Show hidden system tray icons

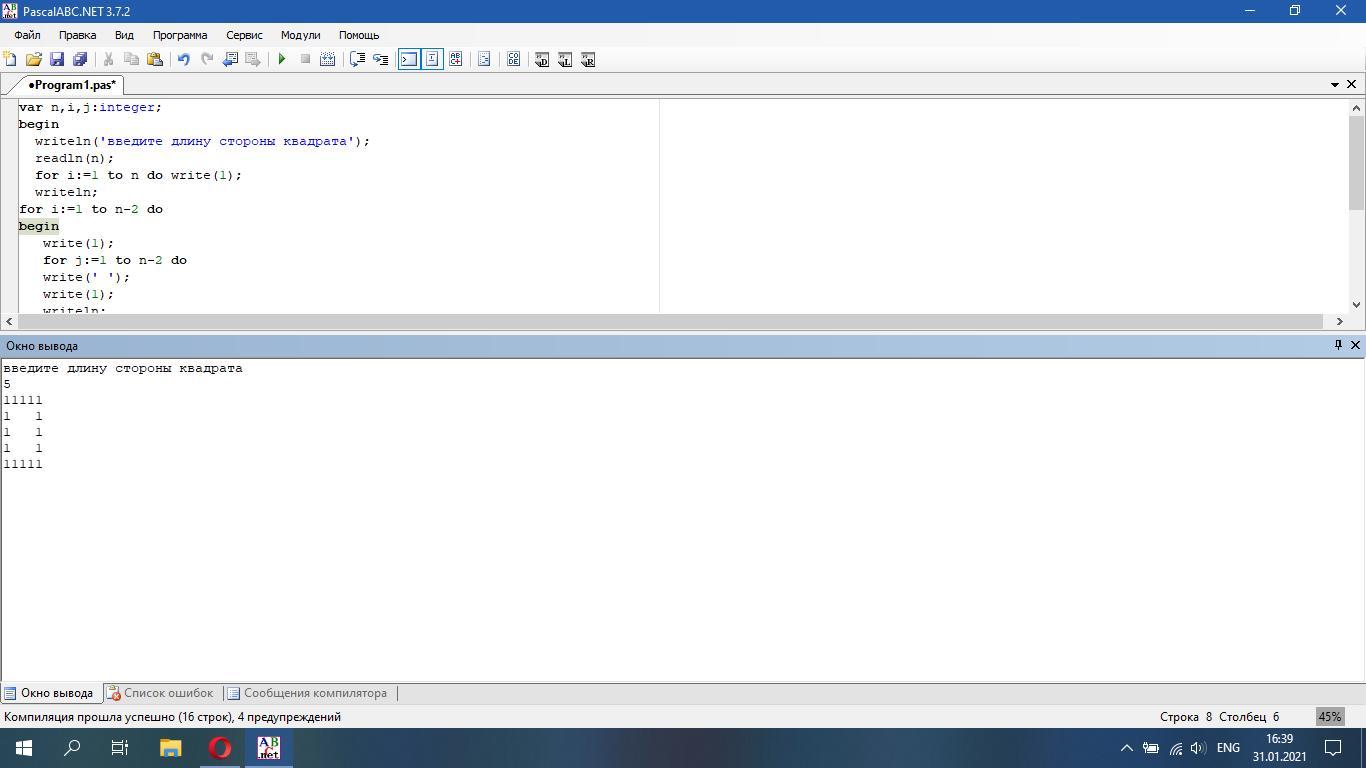click(x=1126, y=748)
